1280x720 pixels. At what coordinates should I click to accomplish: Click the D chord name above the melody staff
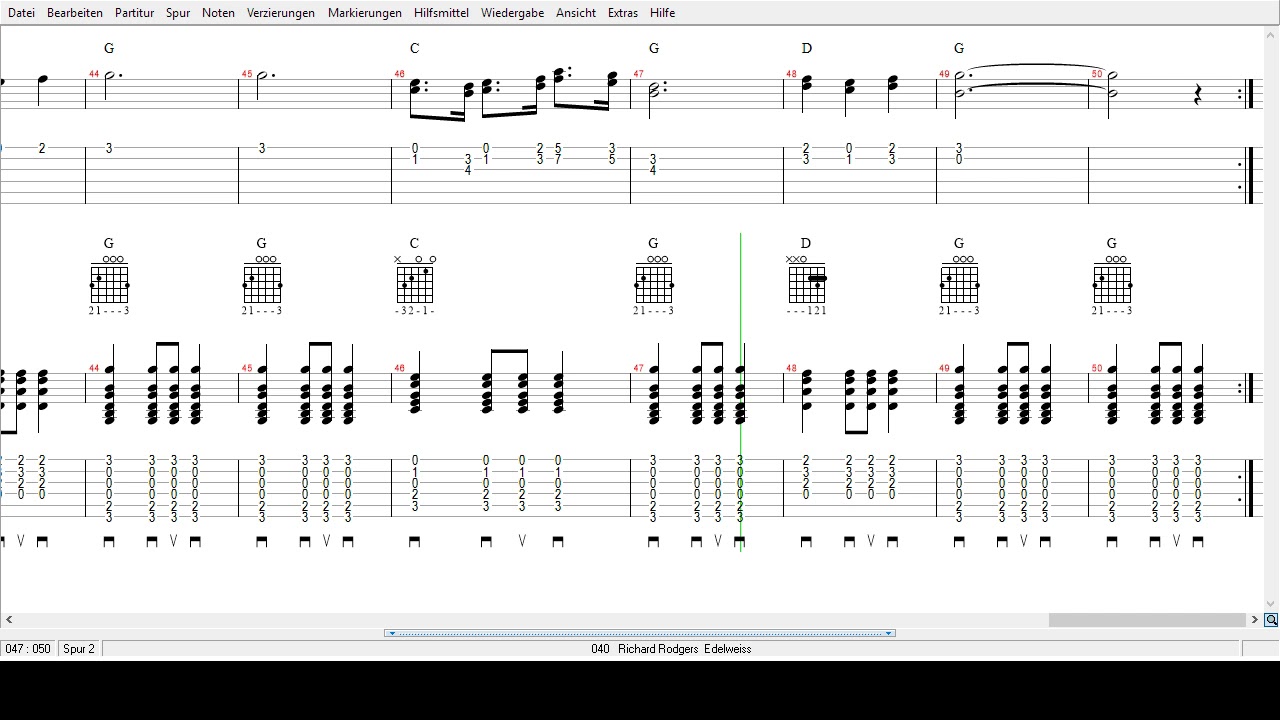[807, 48]
